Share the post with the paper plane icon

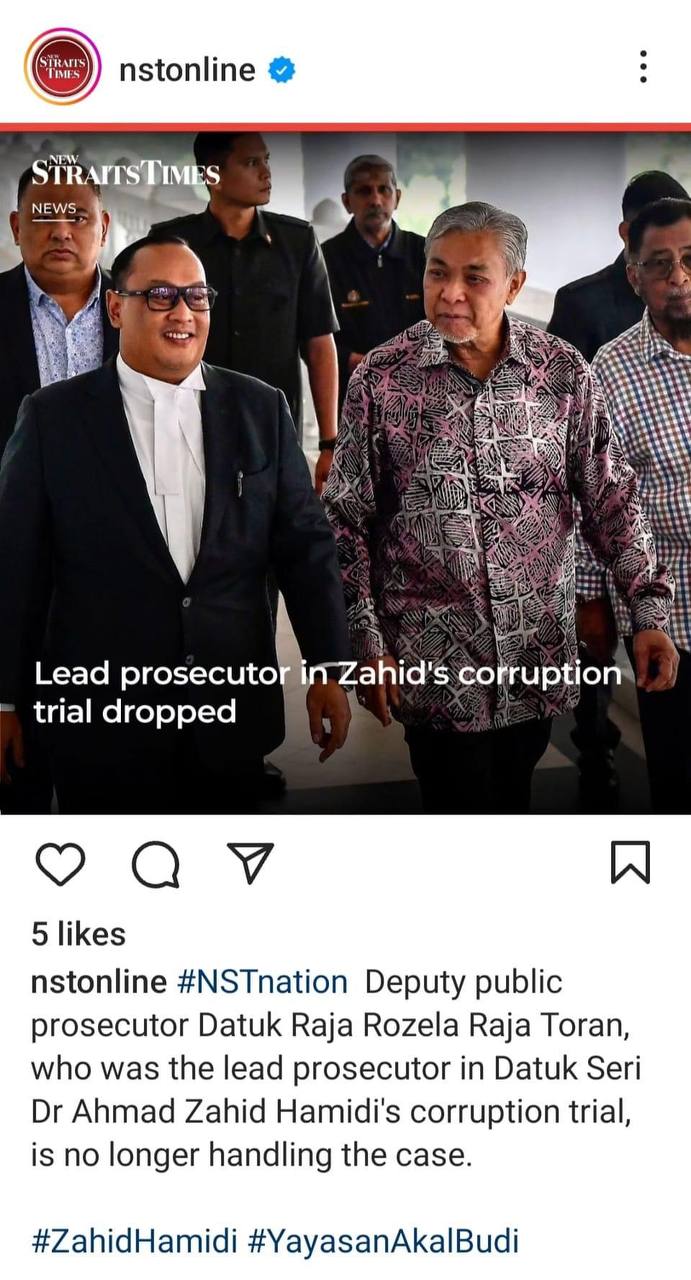pyautogui.click(x=250, y=862)
